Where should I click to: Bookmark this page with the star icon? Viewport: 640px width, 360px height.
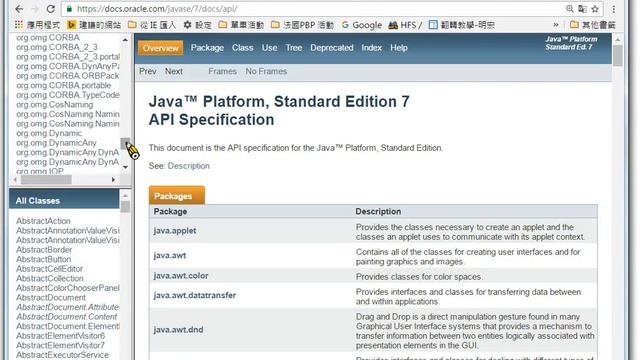tap(595, 9)
